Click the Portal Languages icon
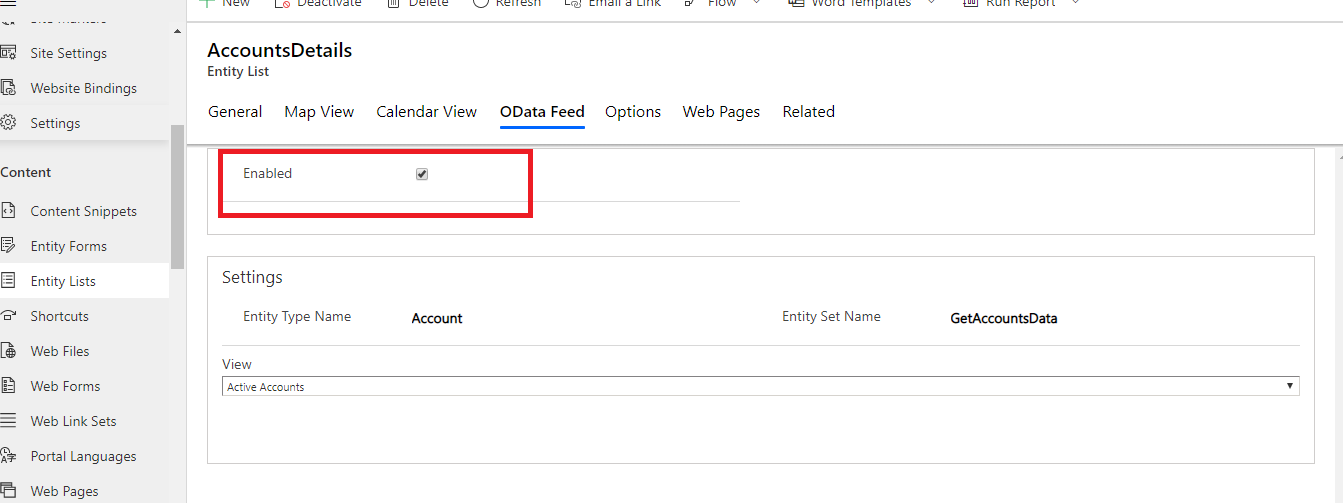This screenshot has height=503, width=1343. point(9,456)
